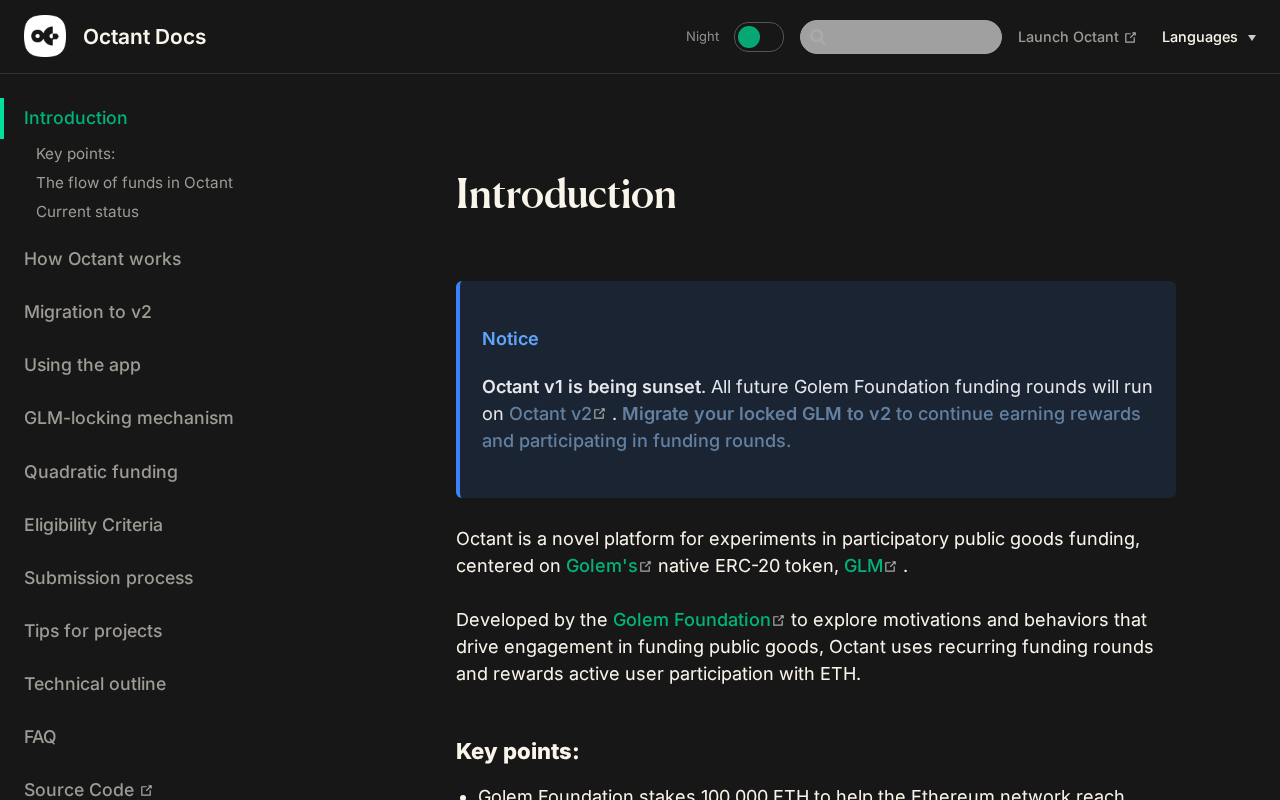This screenshot has width=1280, height=800.
Task: Click the Octant logo icon
Action: click(45, 36)
